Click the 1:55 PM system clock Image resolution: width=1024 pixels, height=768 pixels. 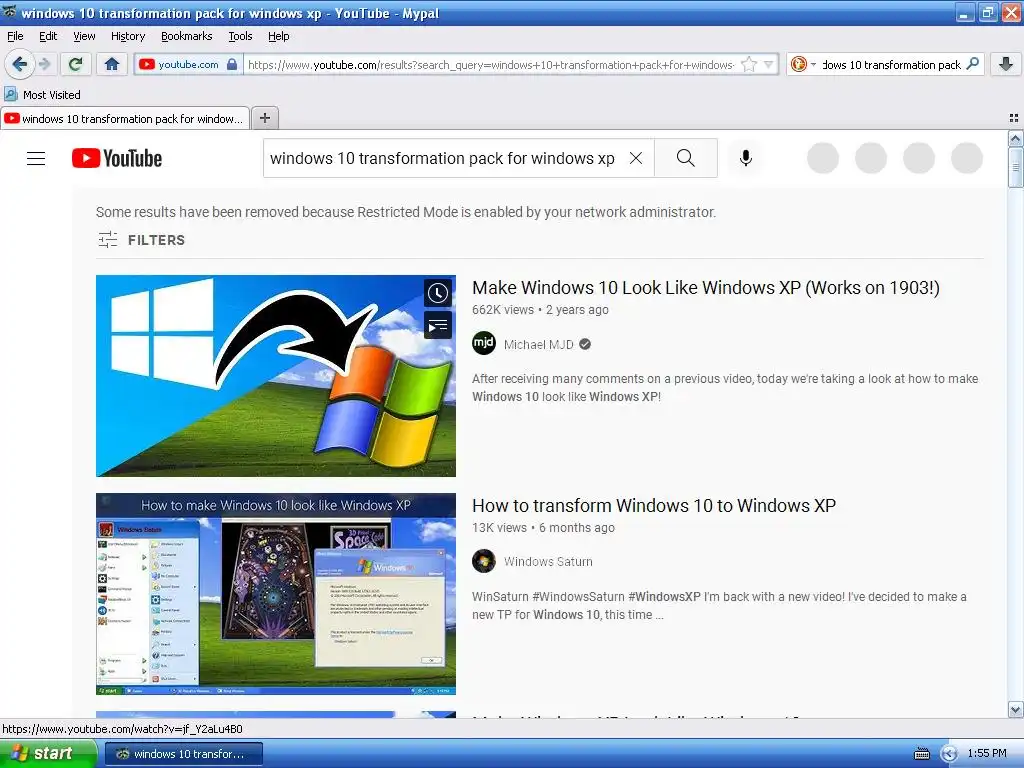point(987,753)
